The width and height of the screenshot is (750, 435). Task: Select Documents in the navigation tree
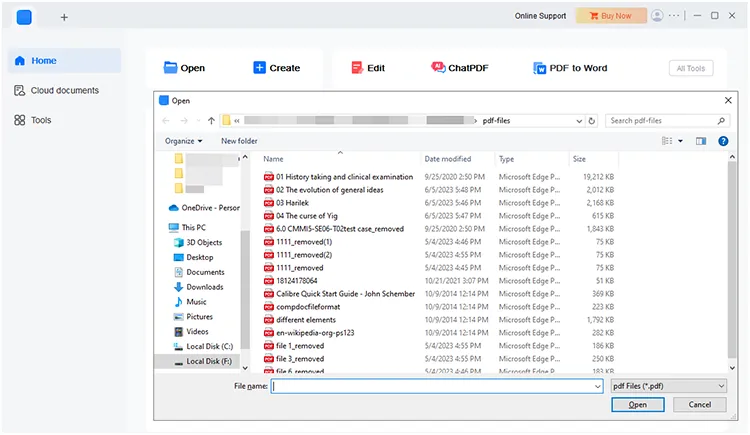[x=199, y=272]
